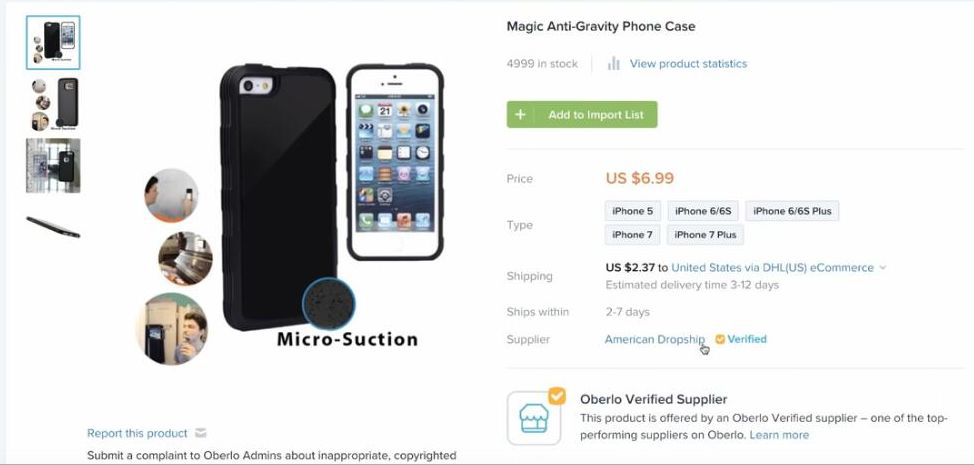974x465 pixels.
Task: Click the circular kitchen inset image
Action: pyautogui.click(x=185, y=258)
